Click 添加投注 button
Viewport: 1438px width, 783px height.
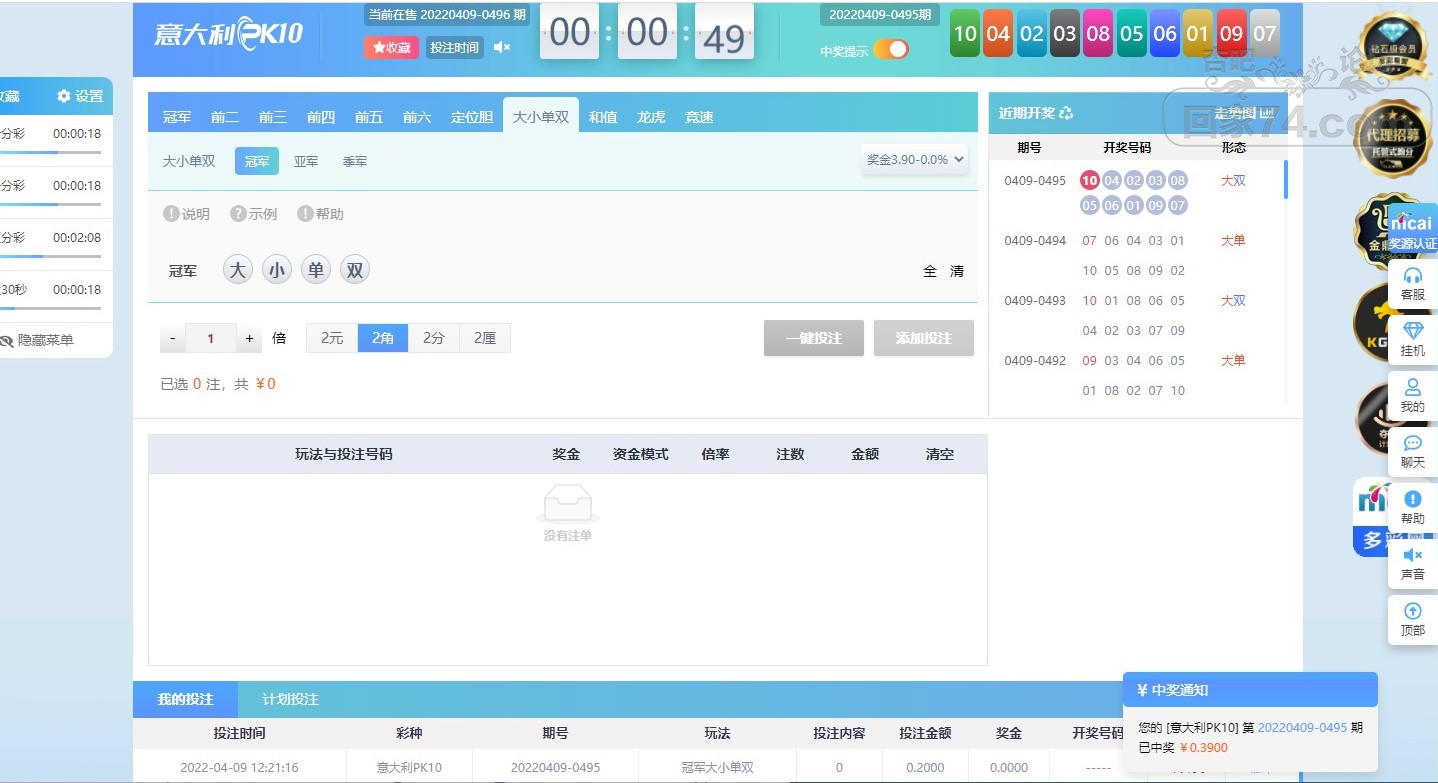pos(924,338)
